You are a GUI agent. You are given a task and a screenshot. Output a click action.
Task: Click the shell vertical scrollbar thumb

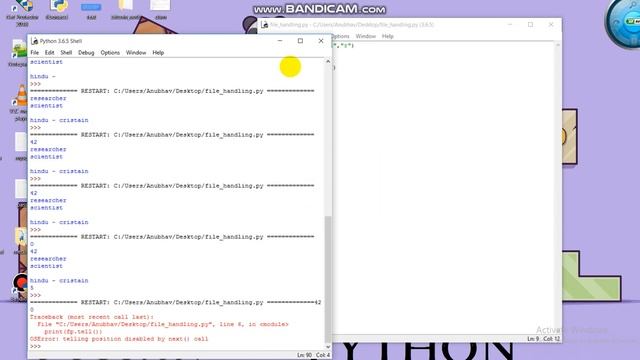(x=328, y=279)
